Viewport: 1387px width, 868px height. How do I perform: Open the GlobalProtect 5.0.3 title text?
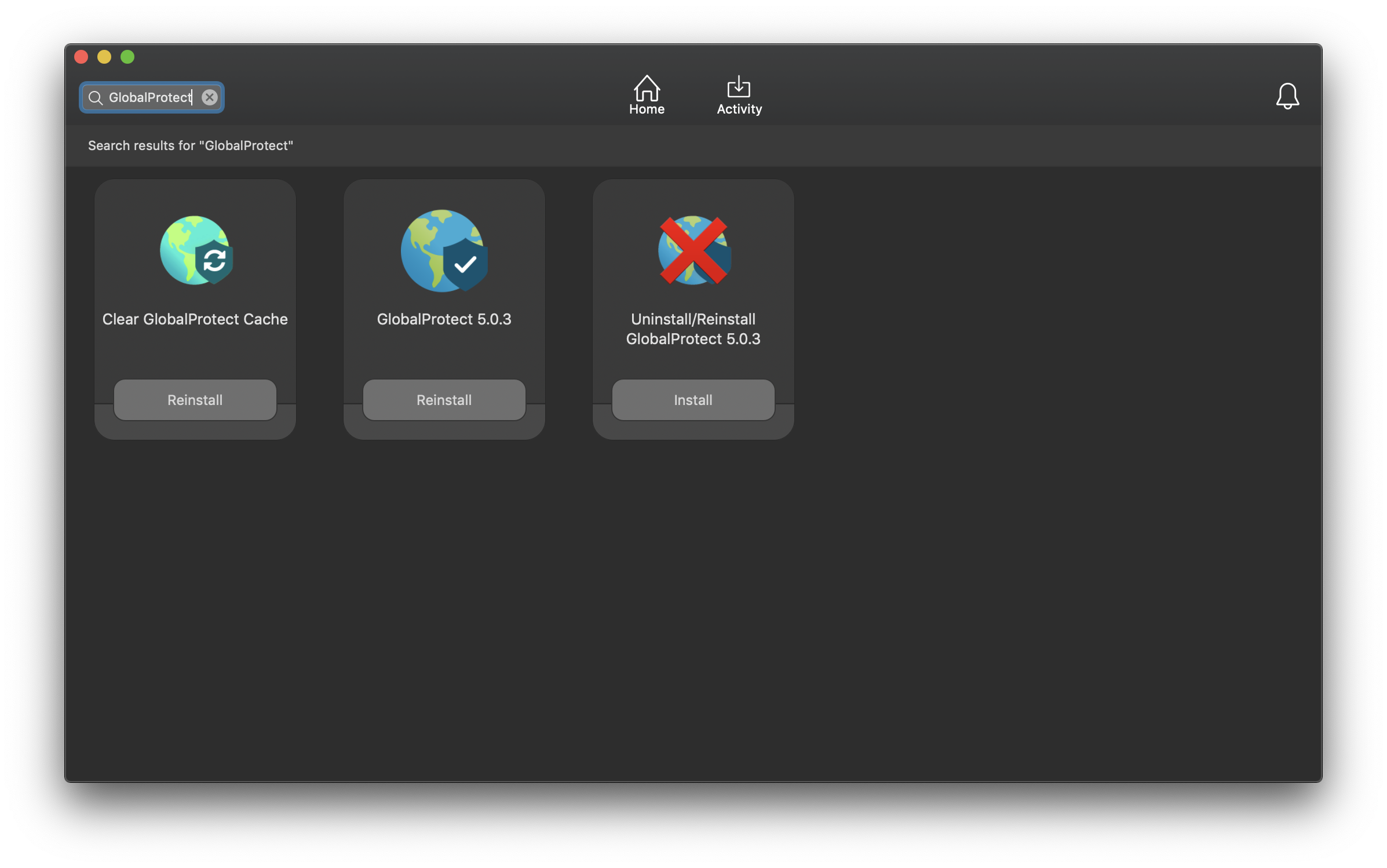point(444,319)
